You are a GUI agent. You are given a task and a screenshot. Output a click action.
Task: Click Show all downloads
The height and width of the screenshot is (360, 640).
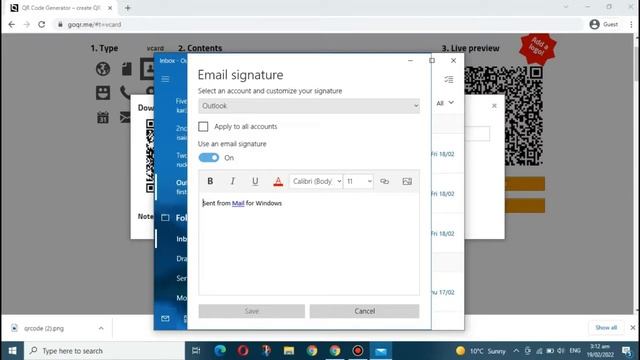coord(606,328)
